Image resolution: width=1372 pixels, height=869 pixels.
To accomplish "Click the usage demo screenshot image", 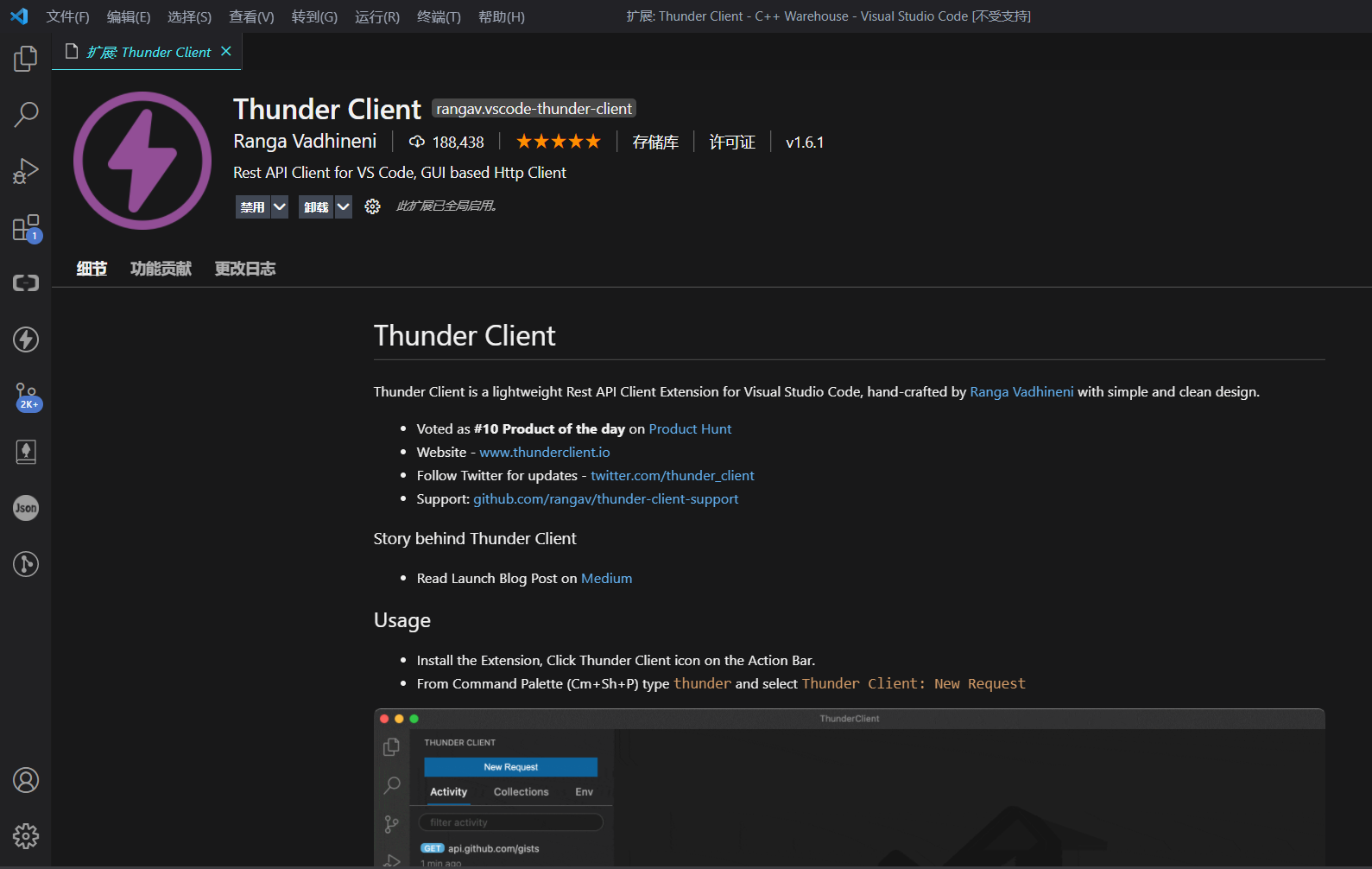I will pyautogui.click(x=849, y=788).
